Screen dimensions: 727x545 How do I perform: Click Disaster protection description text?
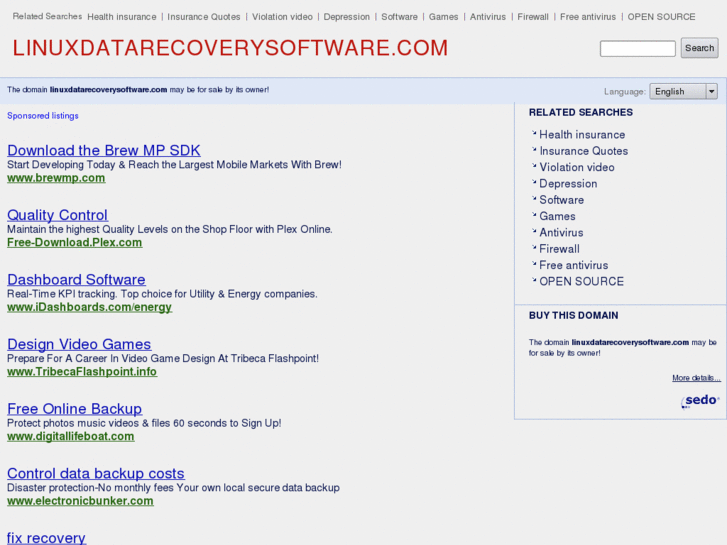click(x=173, y=488)
